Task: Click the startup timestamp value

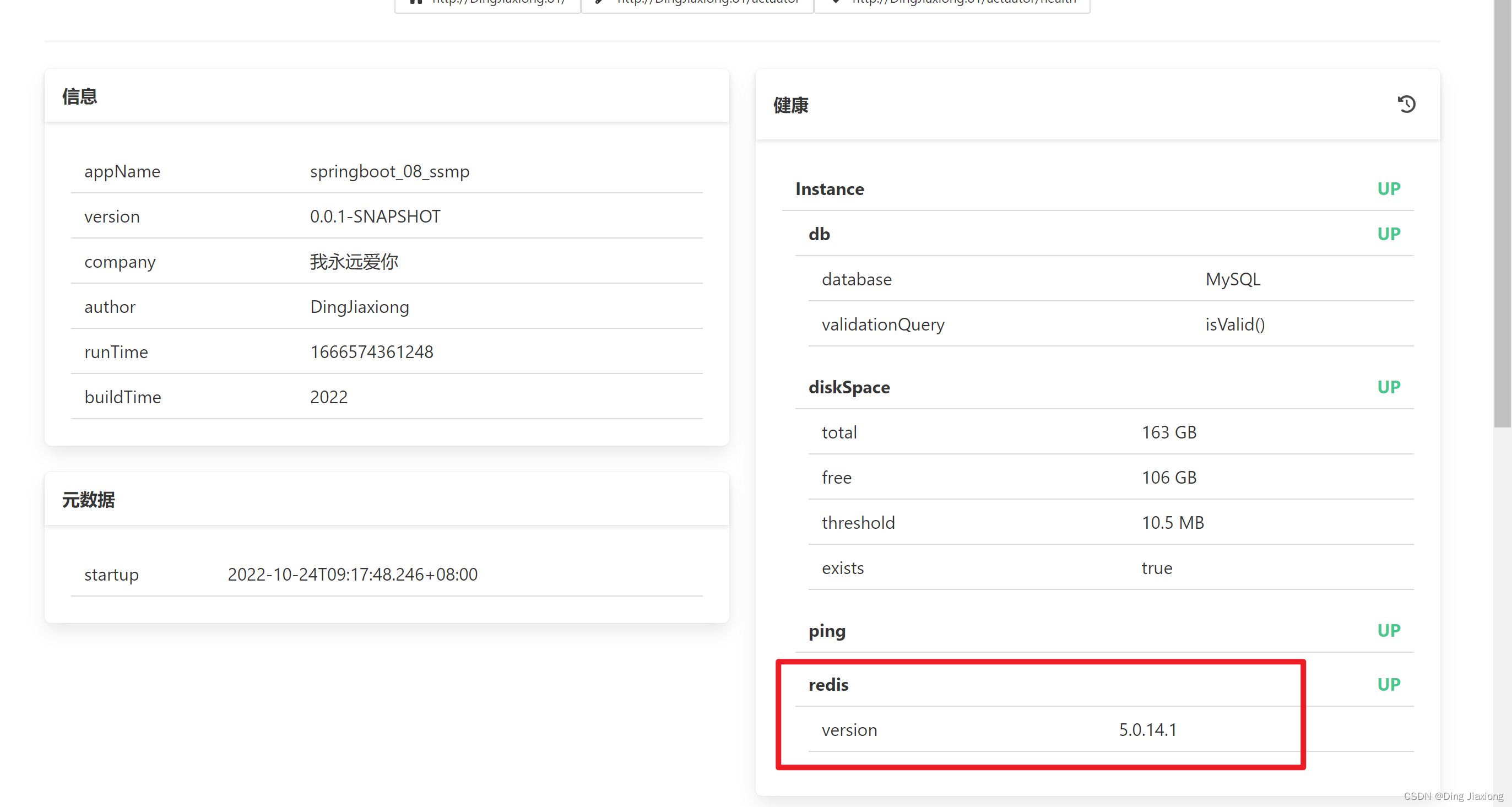Action: coord(352,574)
